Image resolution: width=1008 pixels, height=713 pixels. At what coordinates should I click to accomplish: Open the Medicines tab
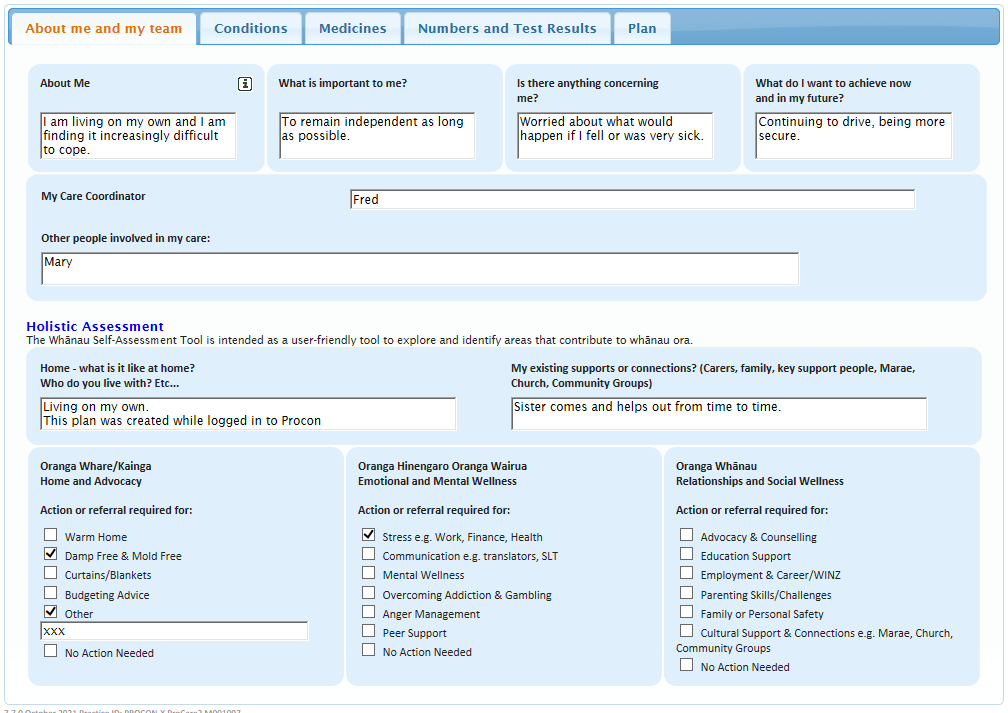click(352, 28)
